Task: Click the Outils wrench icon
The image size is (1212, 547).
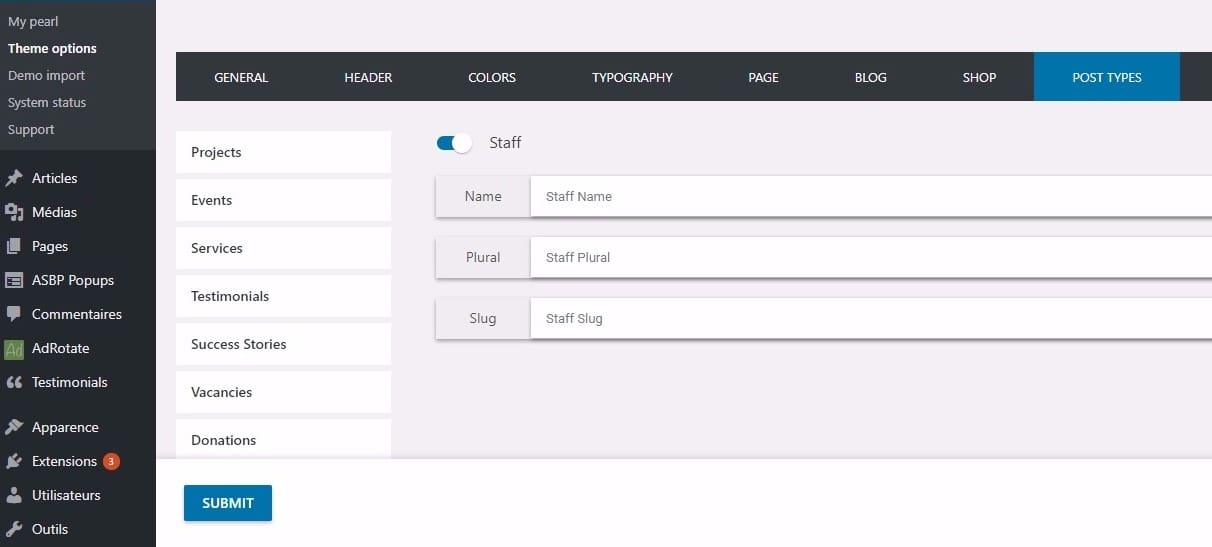Action: [x=14, y=529]
